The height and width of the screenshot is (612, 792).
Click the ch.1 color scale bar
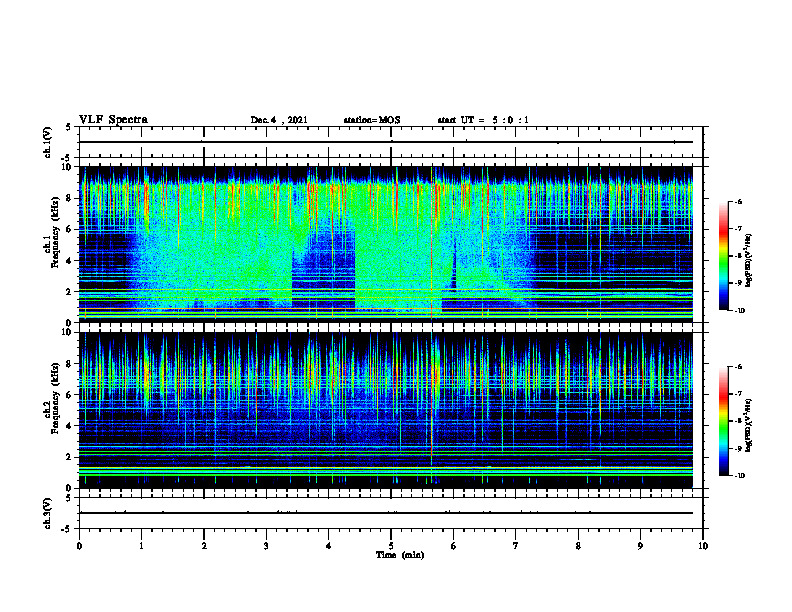(x=723, y=256)
